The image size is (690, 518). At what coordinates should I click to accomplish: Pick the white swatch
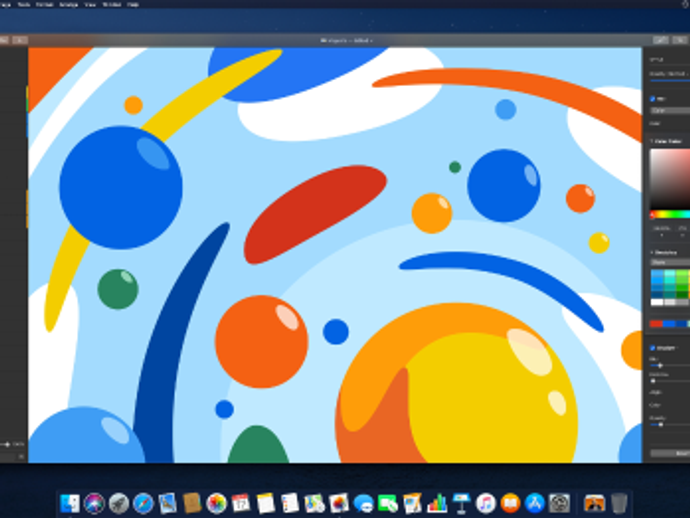point(657,302)
